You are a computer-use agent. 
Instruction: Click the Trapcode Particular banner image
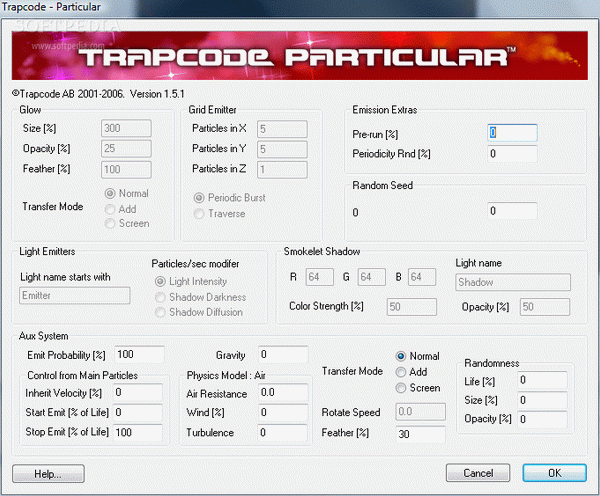click(x=300, y=55)
